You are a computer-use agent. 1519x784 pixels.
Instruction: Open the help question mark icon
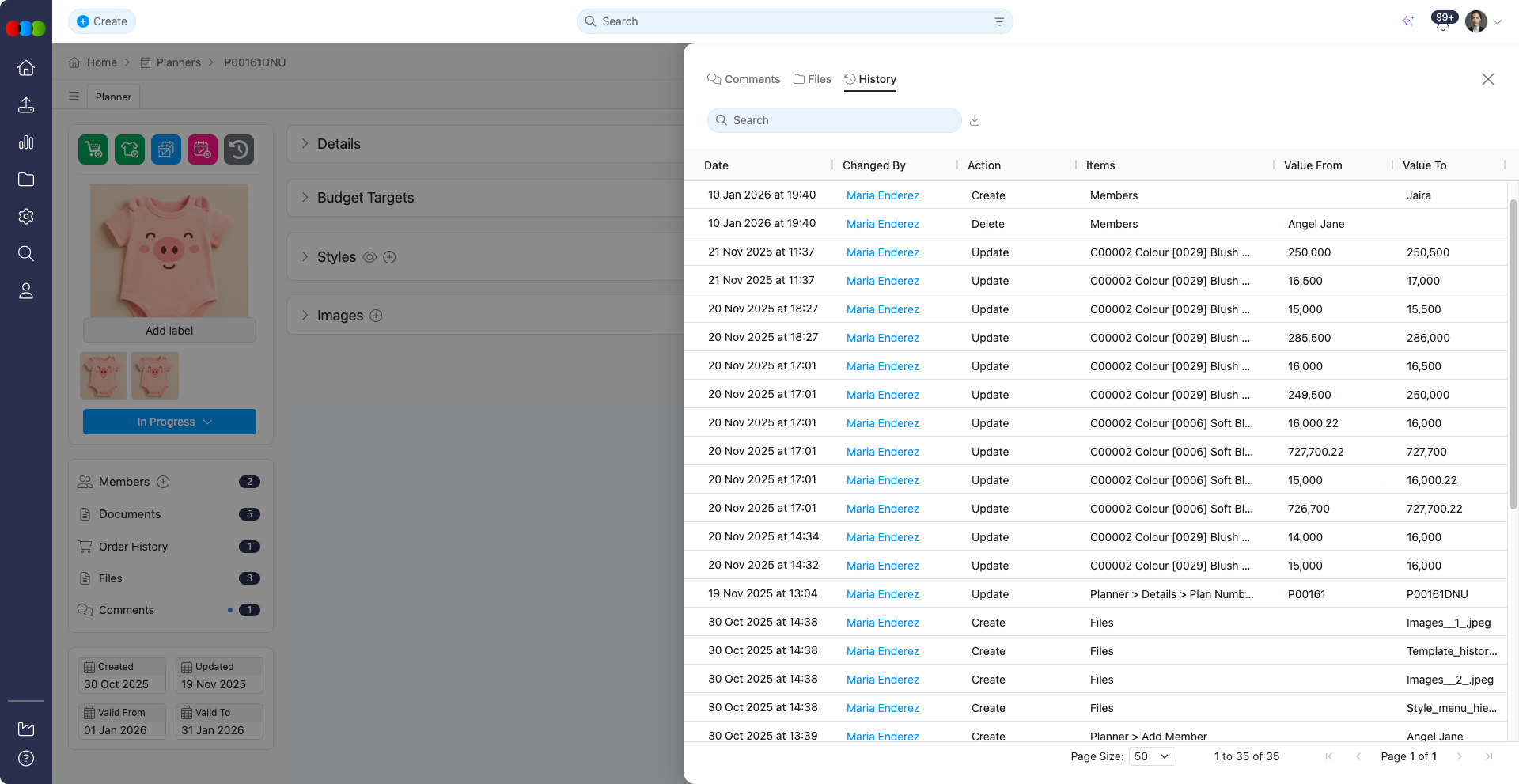coord(26,759)
